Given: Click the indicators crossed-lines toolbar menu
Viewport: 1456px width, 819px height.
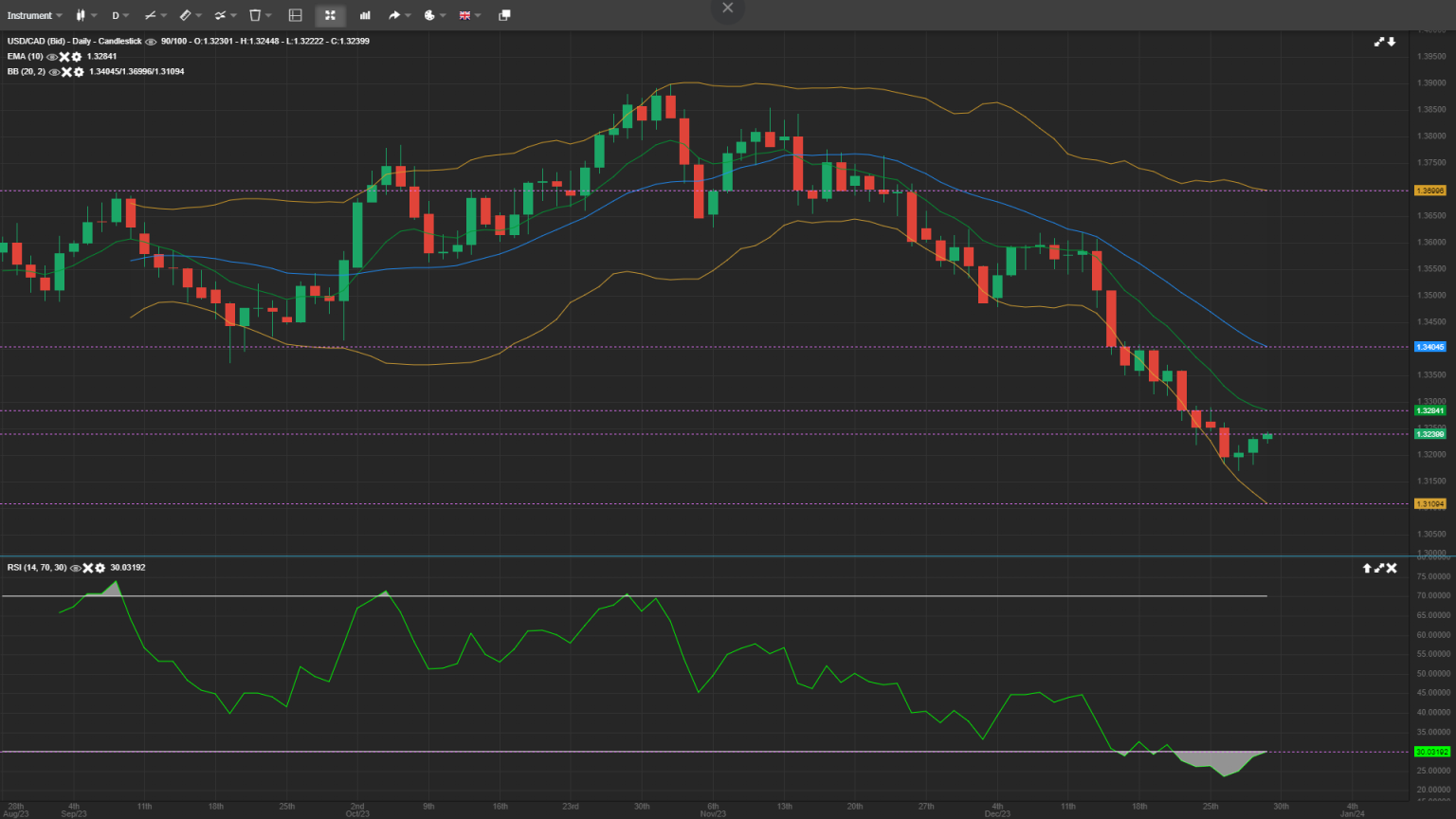Looking at the screenshot, I should click(220, 15).
